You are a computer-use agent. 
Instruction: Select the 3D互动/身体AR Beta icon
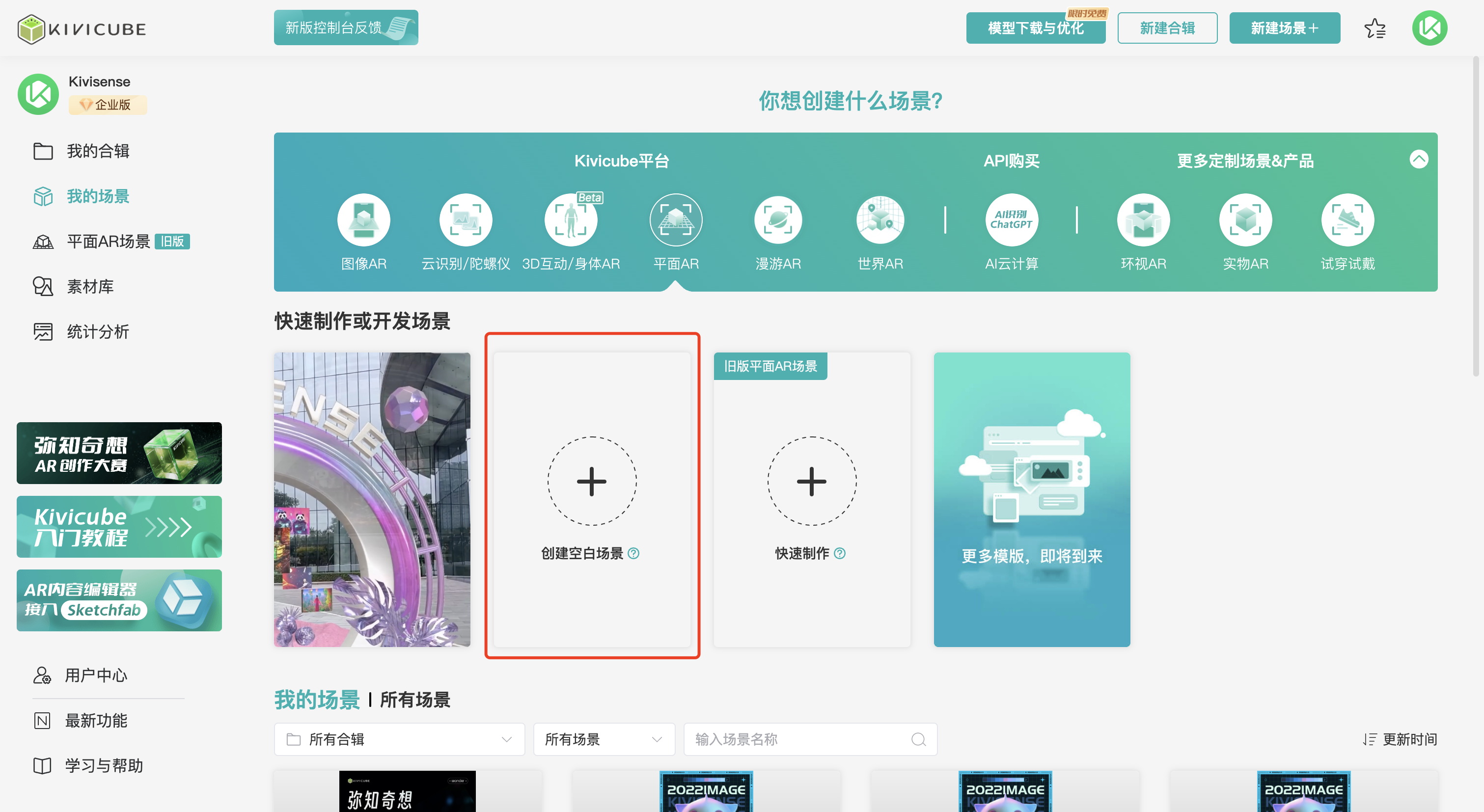pyautogui.click(x=570, y=220)
